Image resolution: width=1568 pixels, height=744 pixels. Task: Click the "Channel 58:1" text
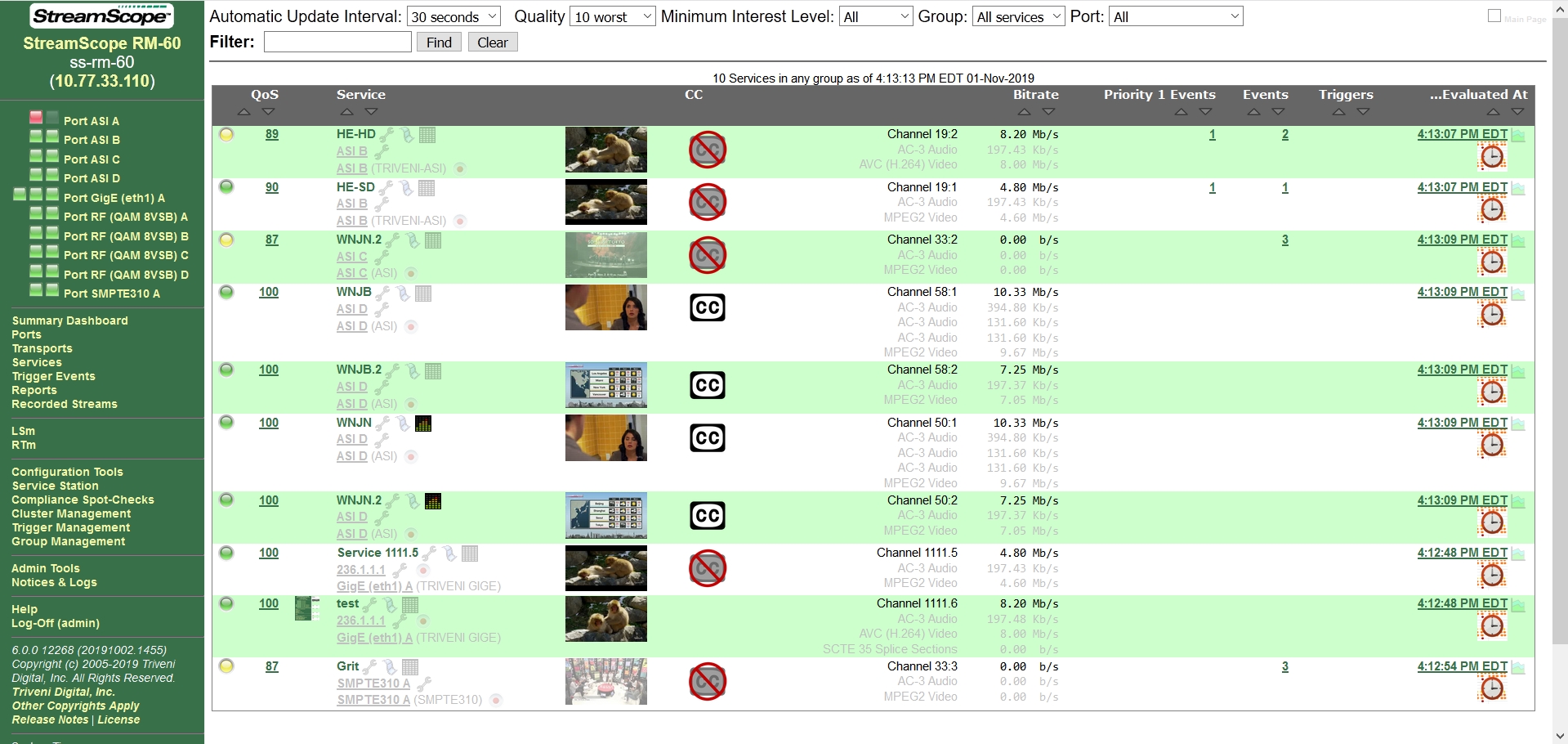click(922, 292)
